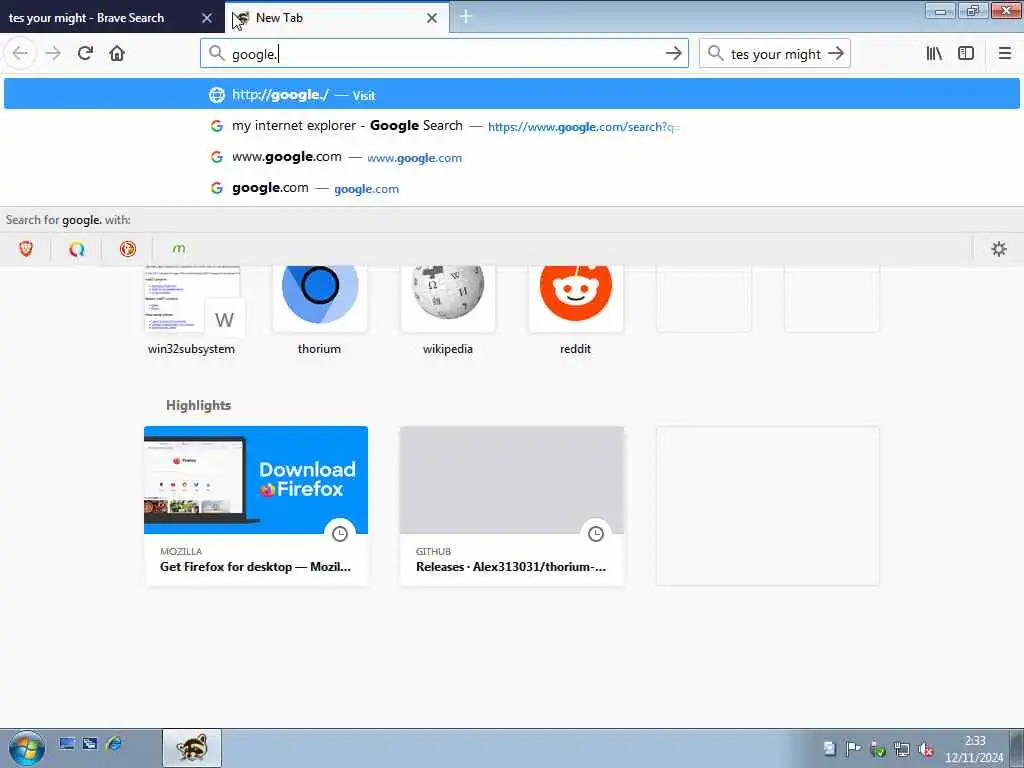Click the forward navigation arrow
1024x768 pixels.
[53, 54]
